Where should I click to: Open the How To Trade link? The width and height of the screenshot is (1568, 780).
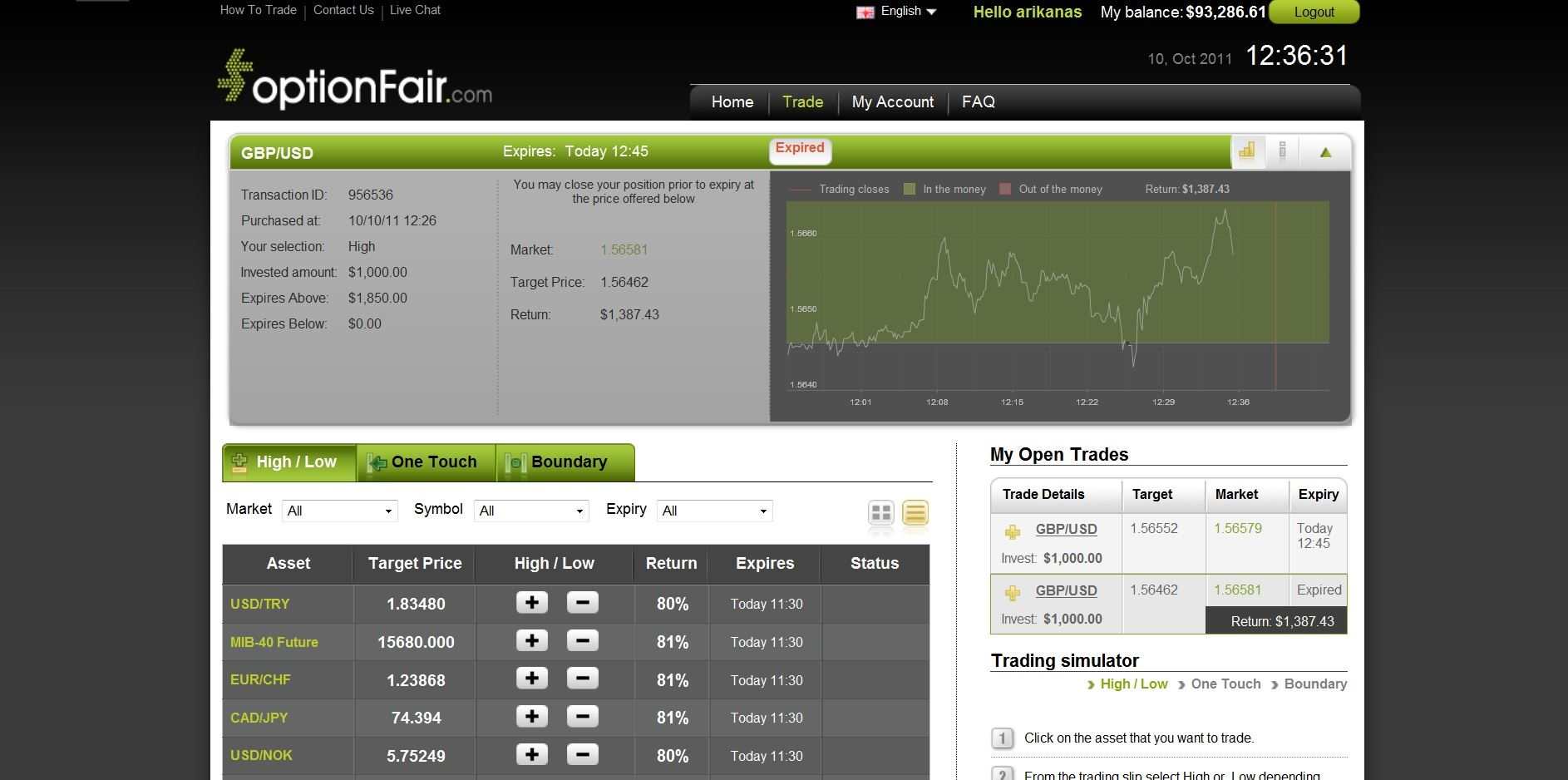[259, 10]
